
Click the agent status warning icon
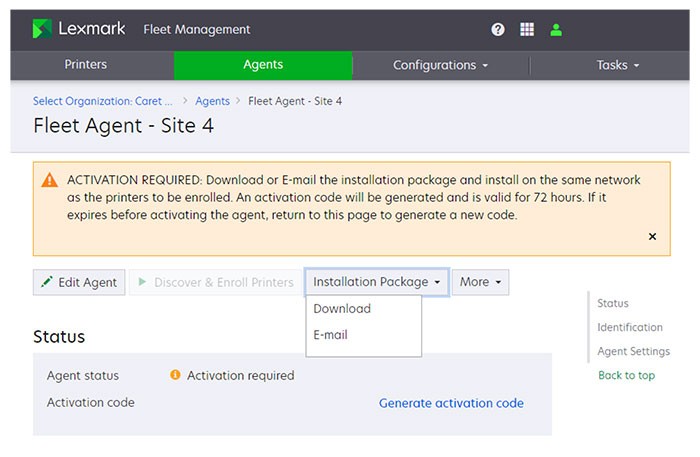point(175,376)
